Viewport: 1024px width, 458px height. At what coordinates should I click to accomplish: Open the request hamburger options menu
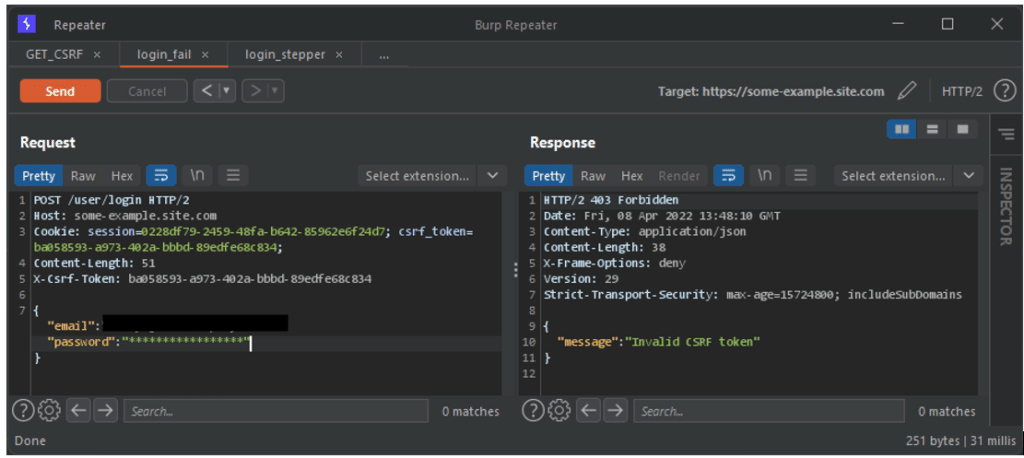(x=233, y=176)
